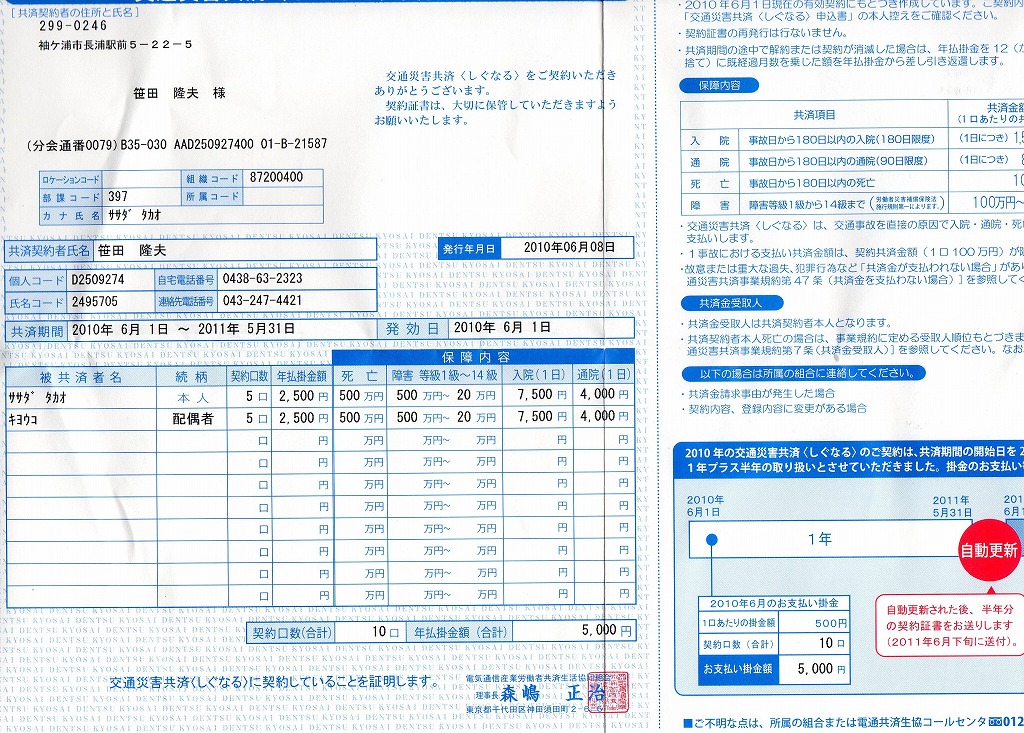The height and width of the screenshot is (733, 1024).
Task: Click the addressee name 笹田 隆夫 様
Action: coord(179,93)
